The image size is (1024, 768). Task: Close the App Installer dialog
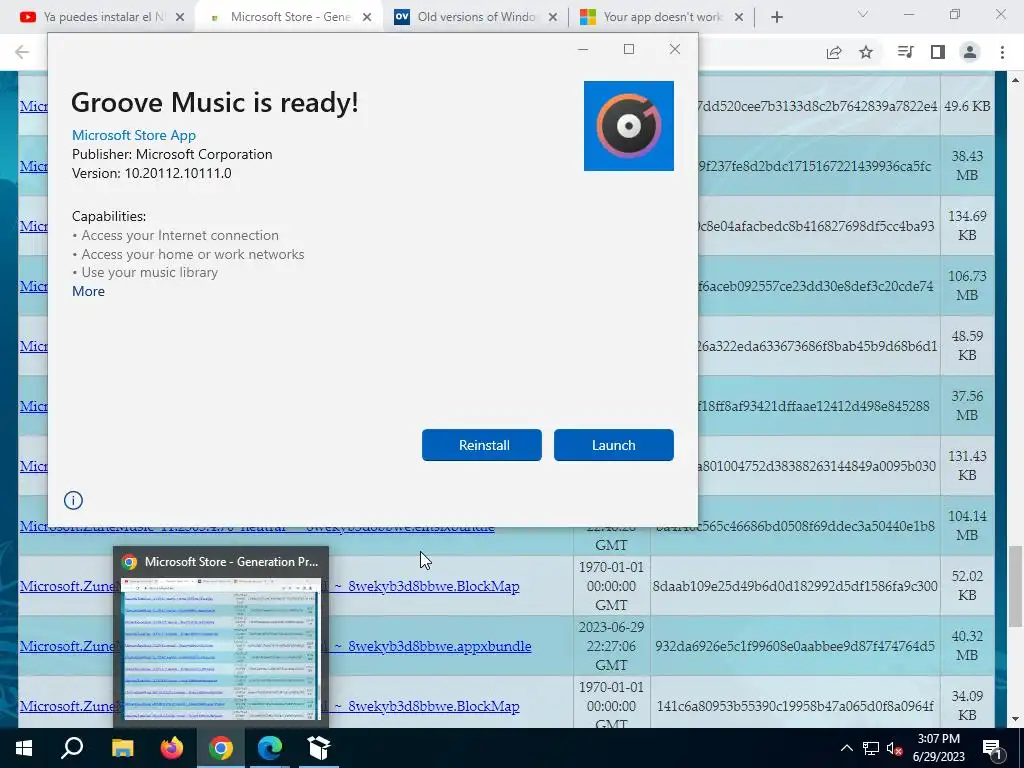pyautogui.click(x=675, y=49)
